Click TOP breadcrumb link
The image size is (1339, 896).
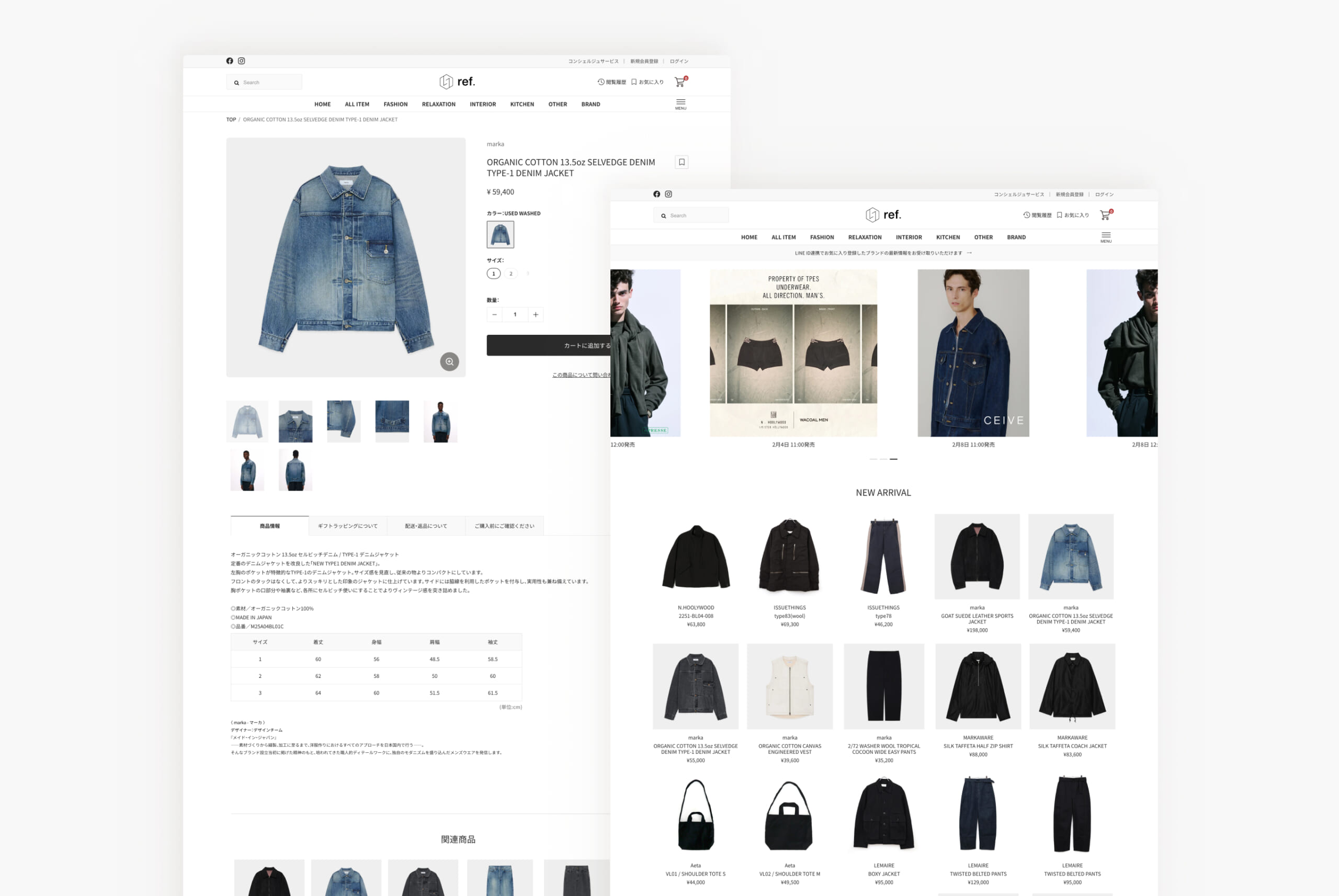point(231,120)
